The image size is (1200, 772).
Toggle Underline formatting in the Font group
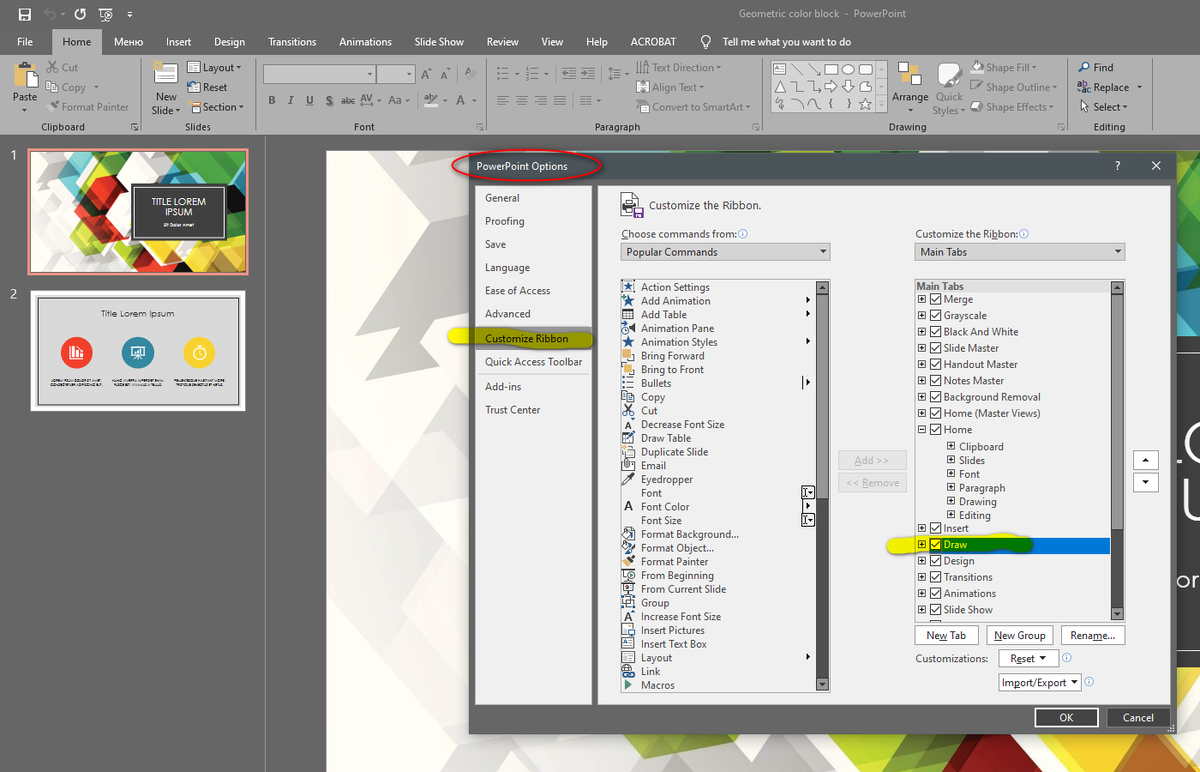310,100
